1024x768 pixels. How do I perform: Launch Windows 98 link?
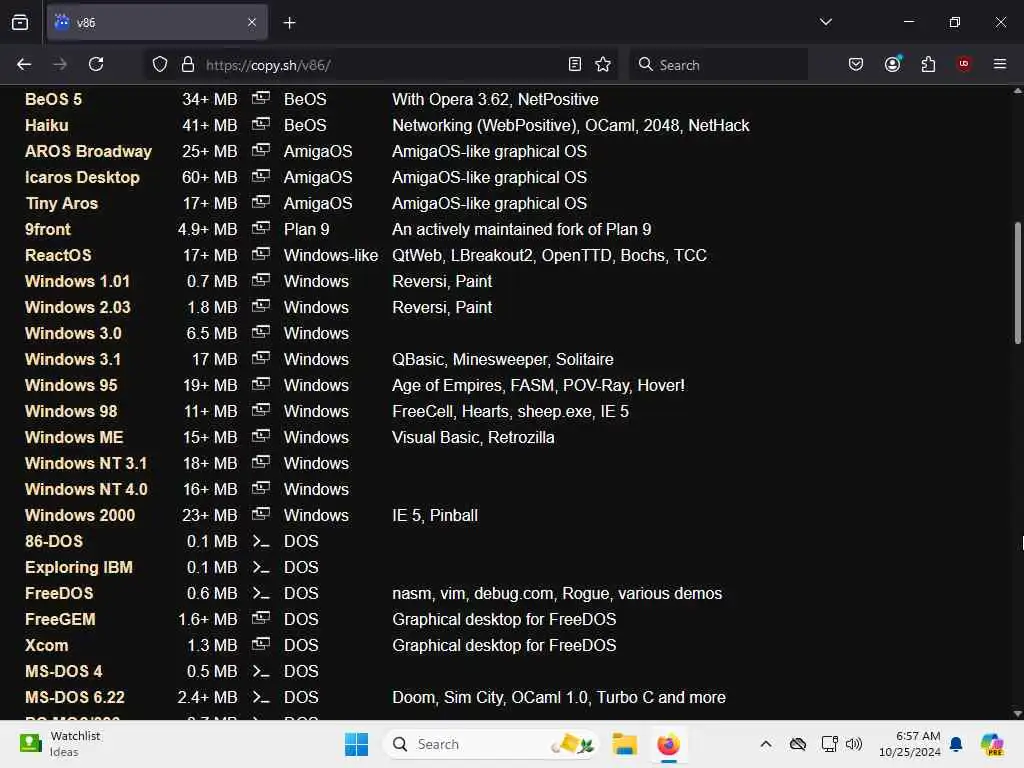tap(71, 411)
